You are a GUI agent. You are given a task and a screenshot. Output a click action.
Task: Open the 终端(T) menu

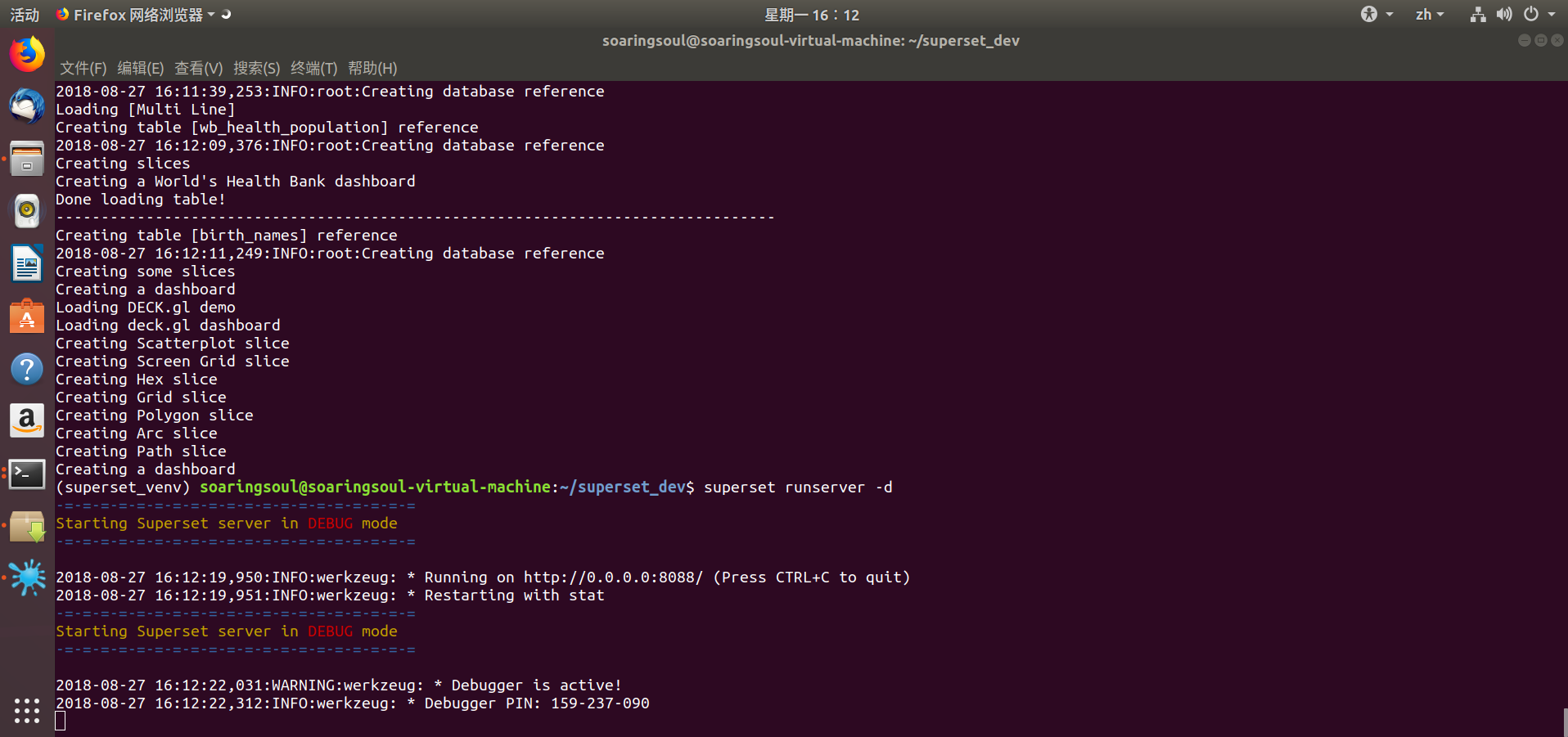[314, 68]
